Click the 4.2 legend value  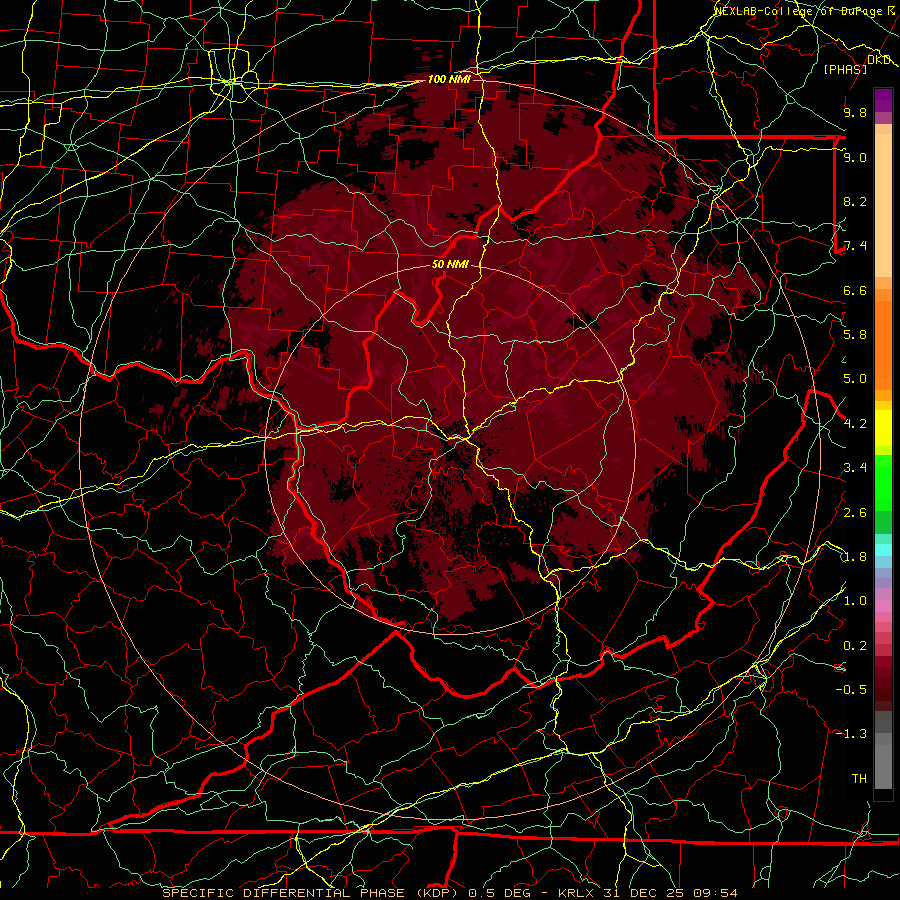855,424
